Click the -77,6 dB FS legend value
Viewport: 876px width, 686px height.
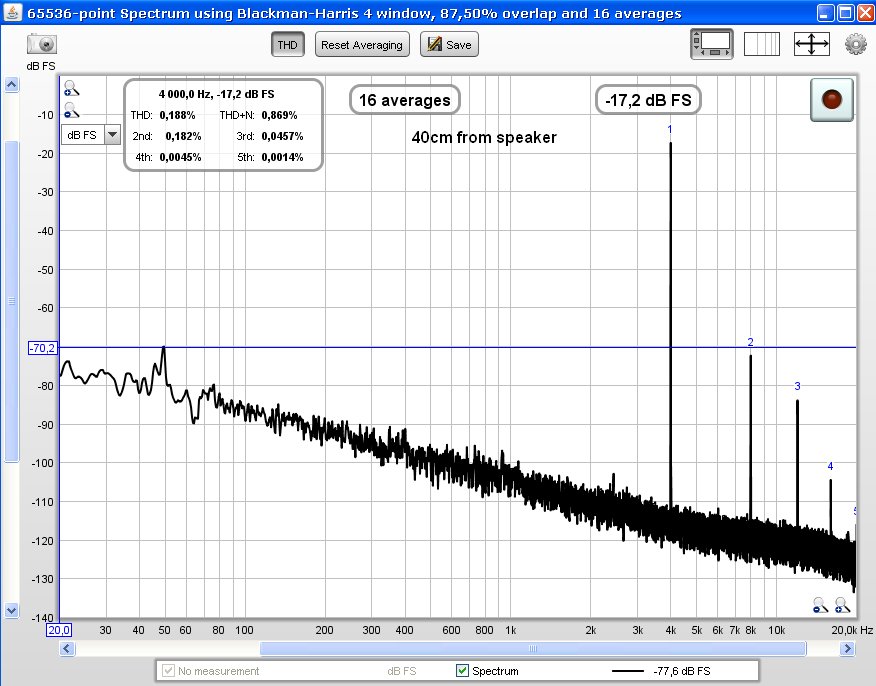[x=682, y=671]
